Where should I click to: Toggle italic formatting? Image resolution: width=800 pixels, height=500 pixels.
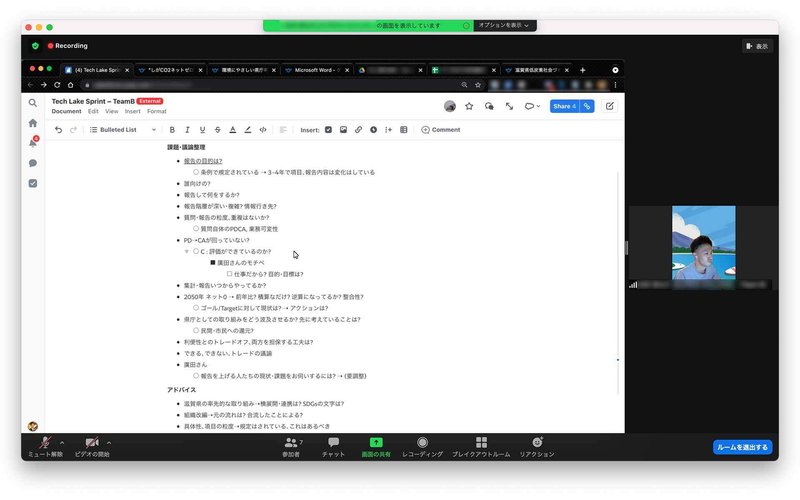coord(187,130)
